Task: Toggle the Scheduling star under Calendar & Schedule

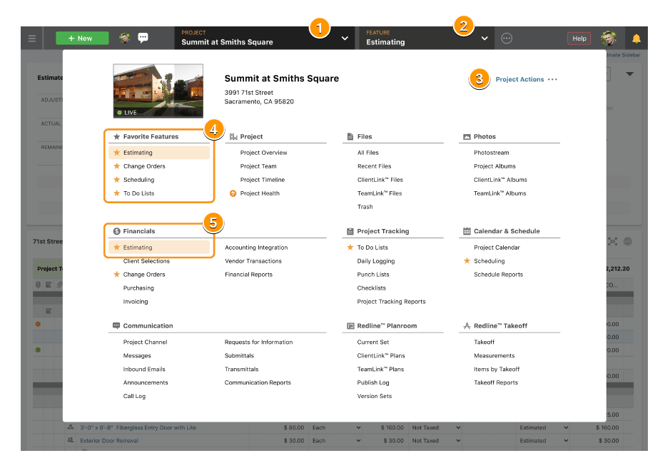Action: point(467,261)
